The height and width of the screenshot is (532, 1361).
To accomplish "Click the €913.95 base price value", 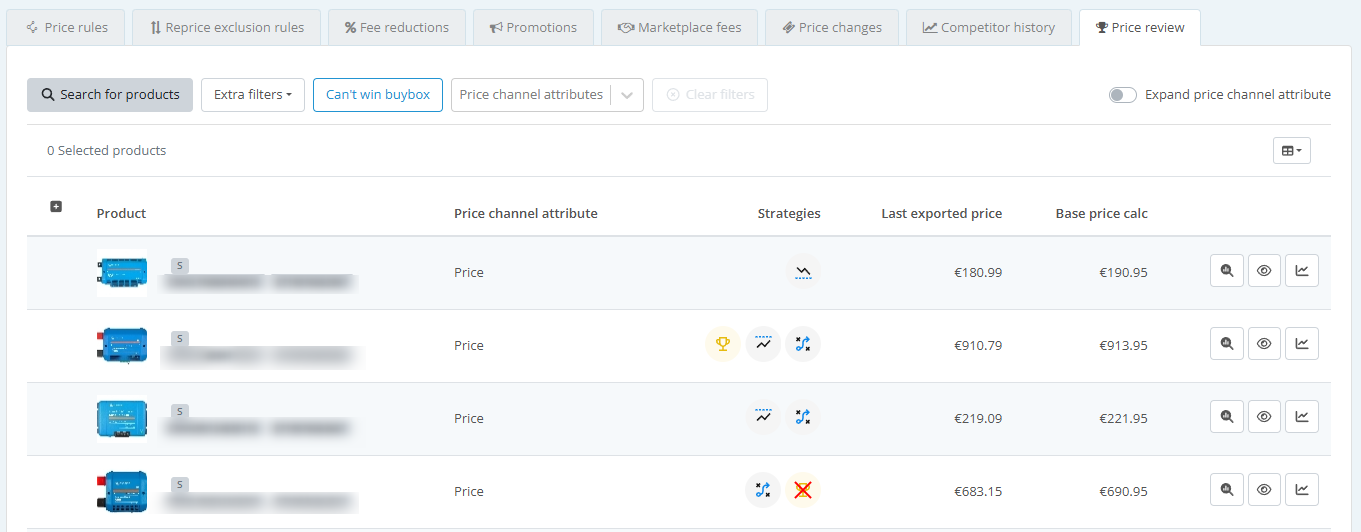I will (1123, 345).
